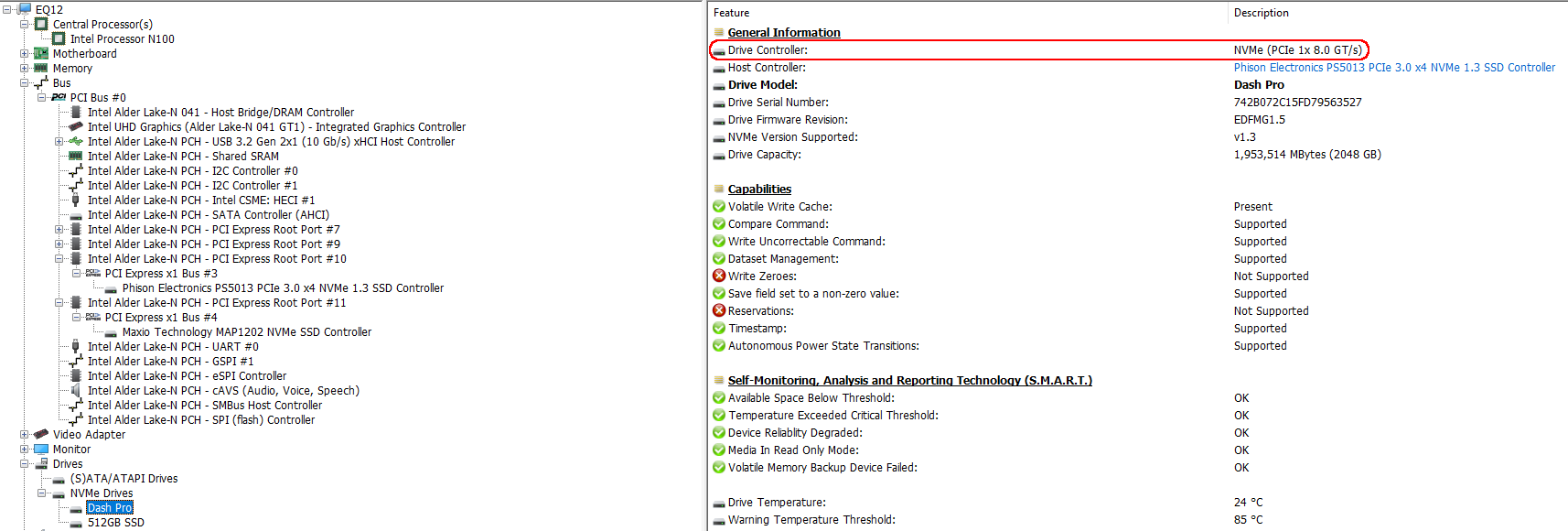This screenshot has height=531, width=1568.
Task: Collapse the NVMe Drives node
Action: point(42,493)
